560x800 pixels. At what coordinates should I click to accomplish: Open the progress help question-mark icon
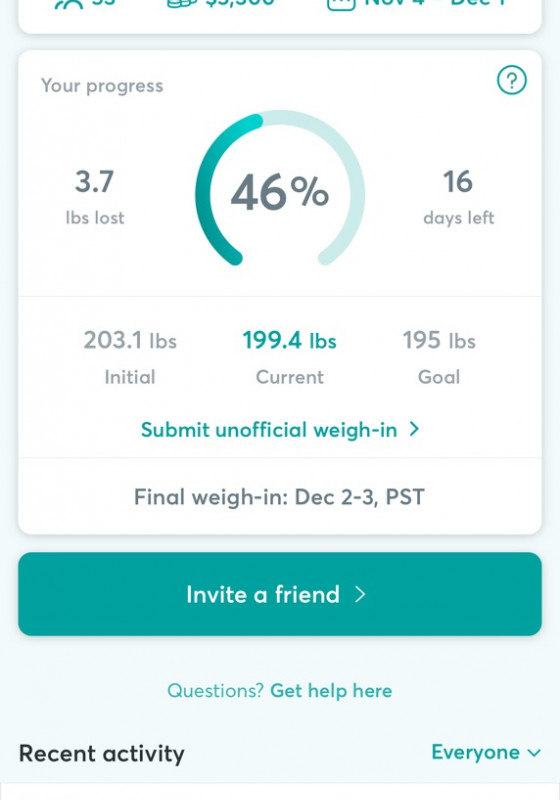coord(512,81)
